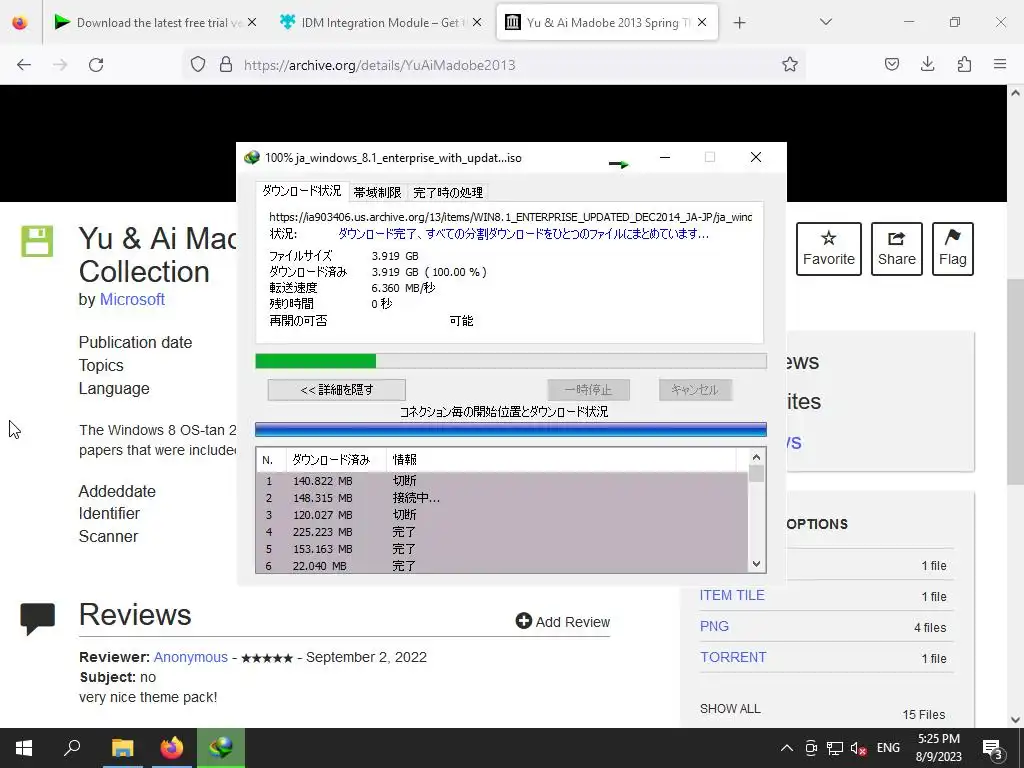Select connection row 4 with 225.223 MB
The height and width of the screenshot is (768, 1024).
click(x=502, y=532)
